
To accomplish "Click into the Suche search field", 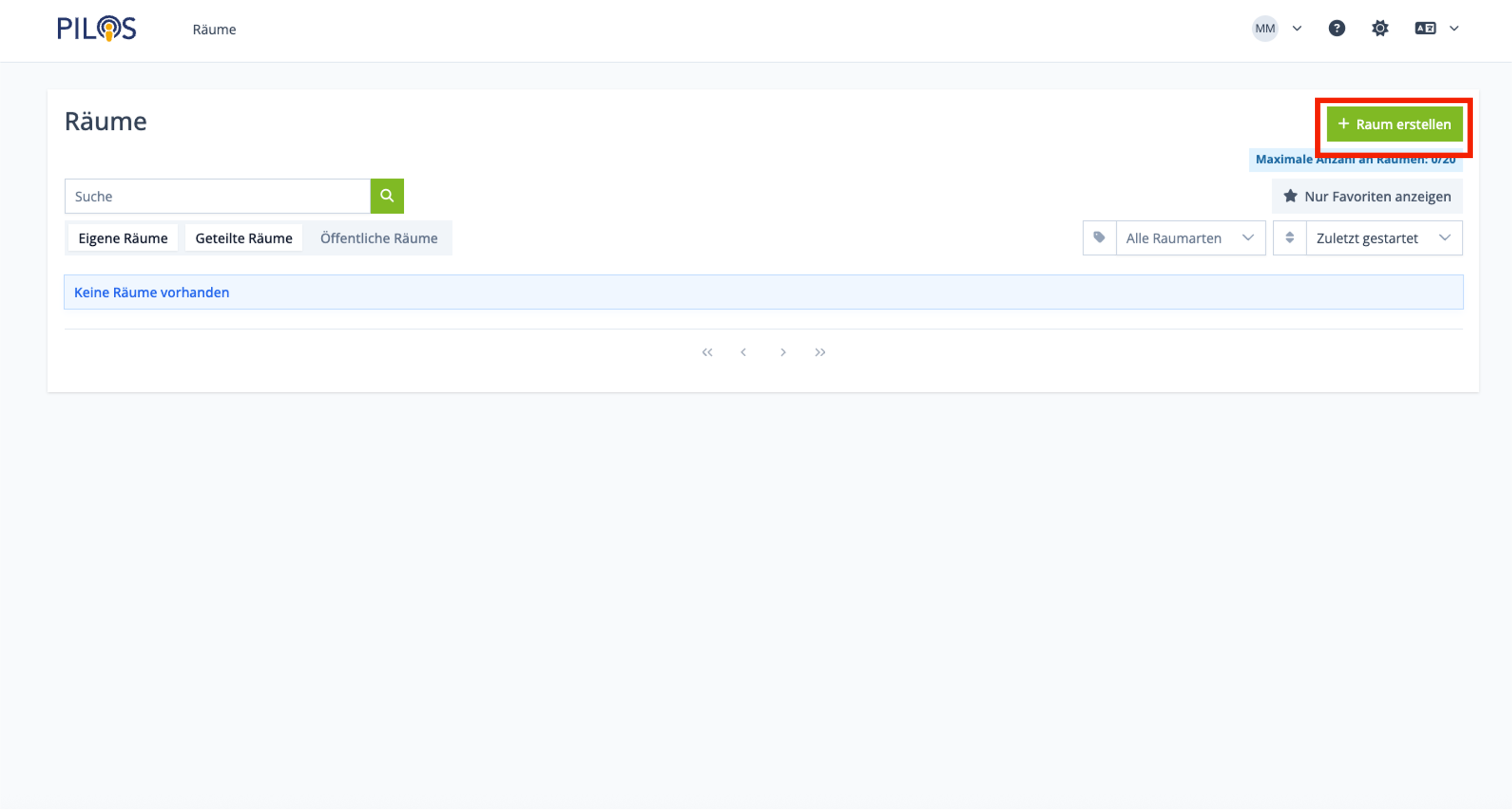I will 218,196.
